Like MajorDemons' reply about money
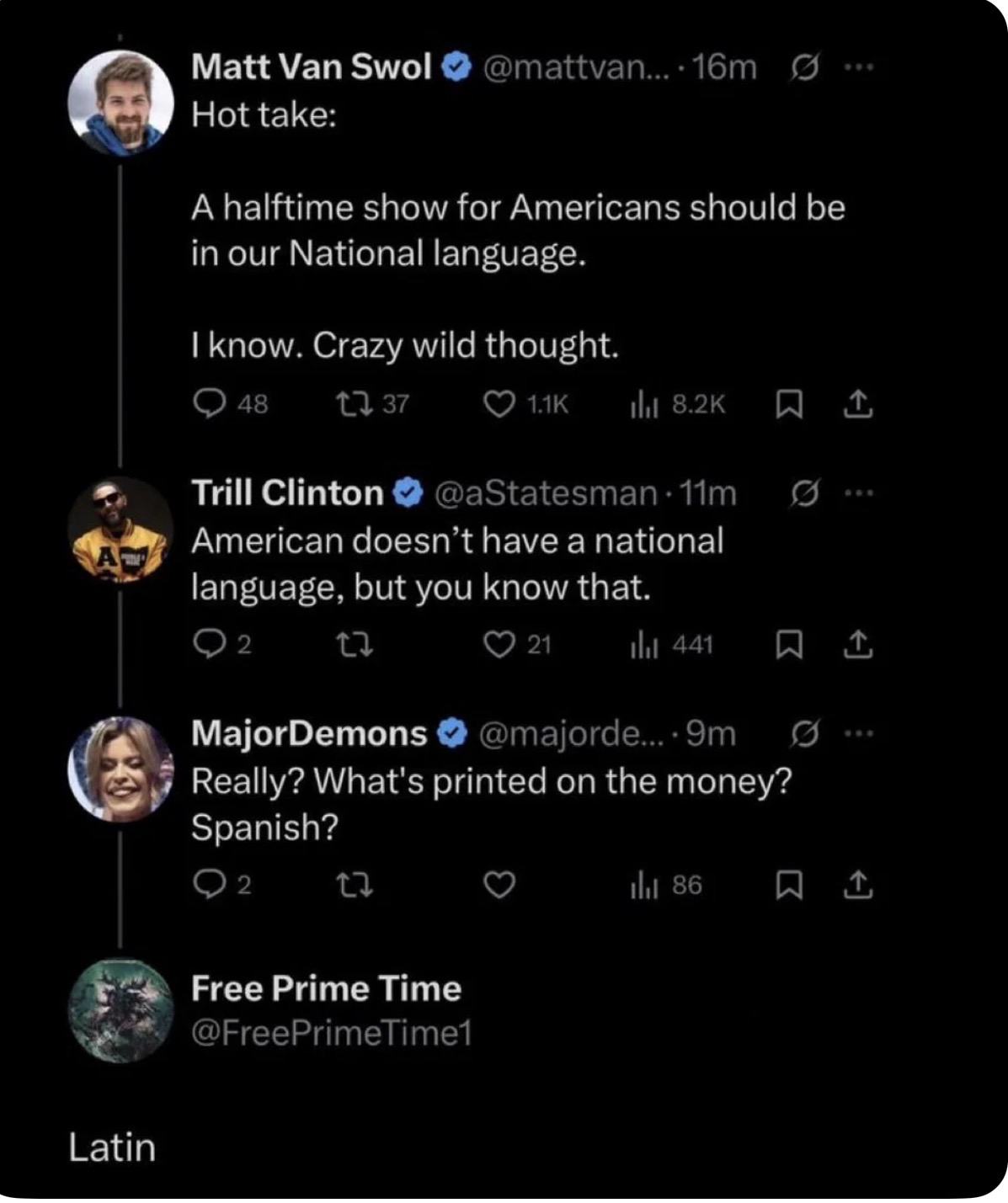The image size is (1008, 1203). 499,885
